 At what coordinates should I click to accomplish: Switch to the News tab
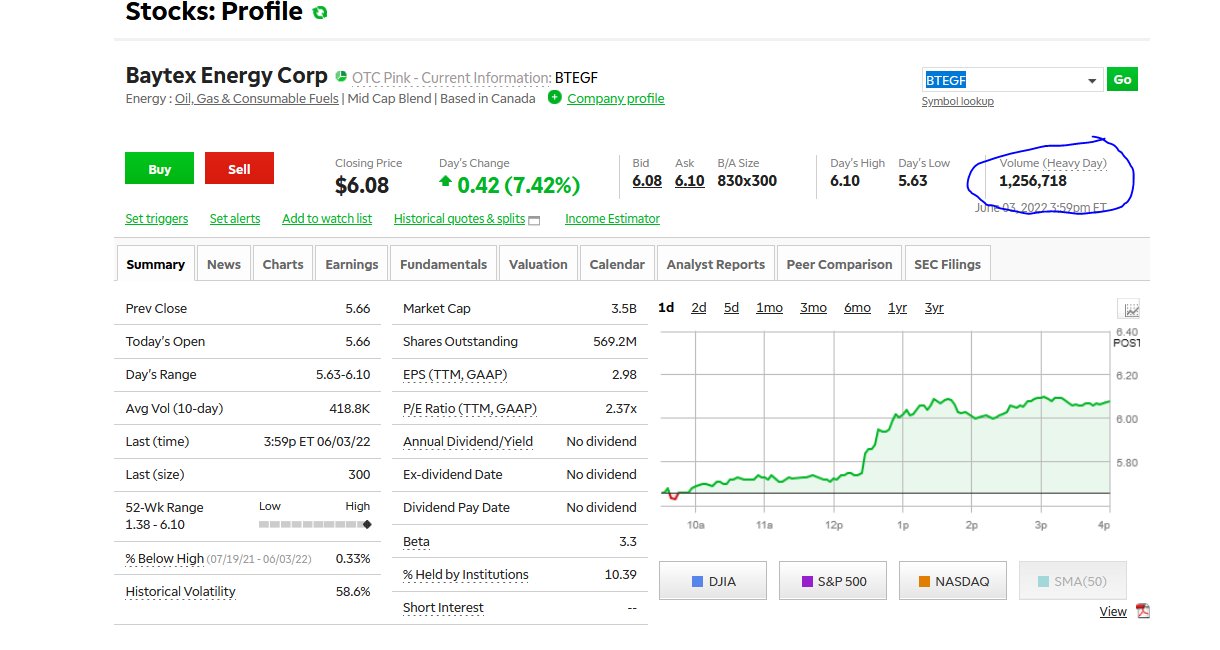pos(224,264)
